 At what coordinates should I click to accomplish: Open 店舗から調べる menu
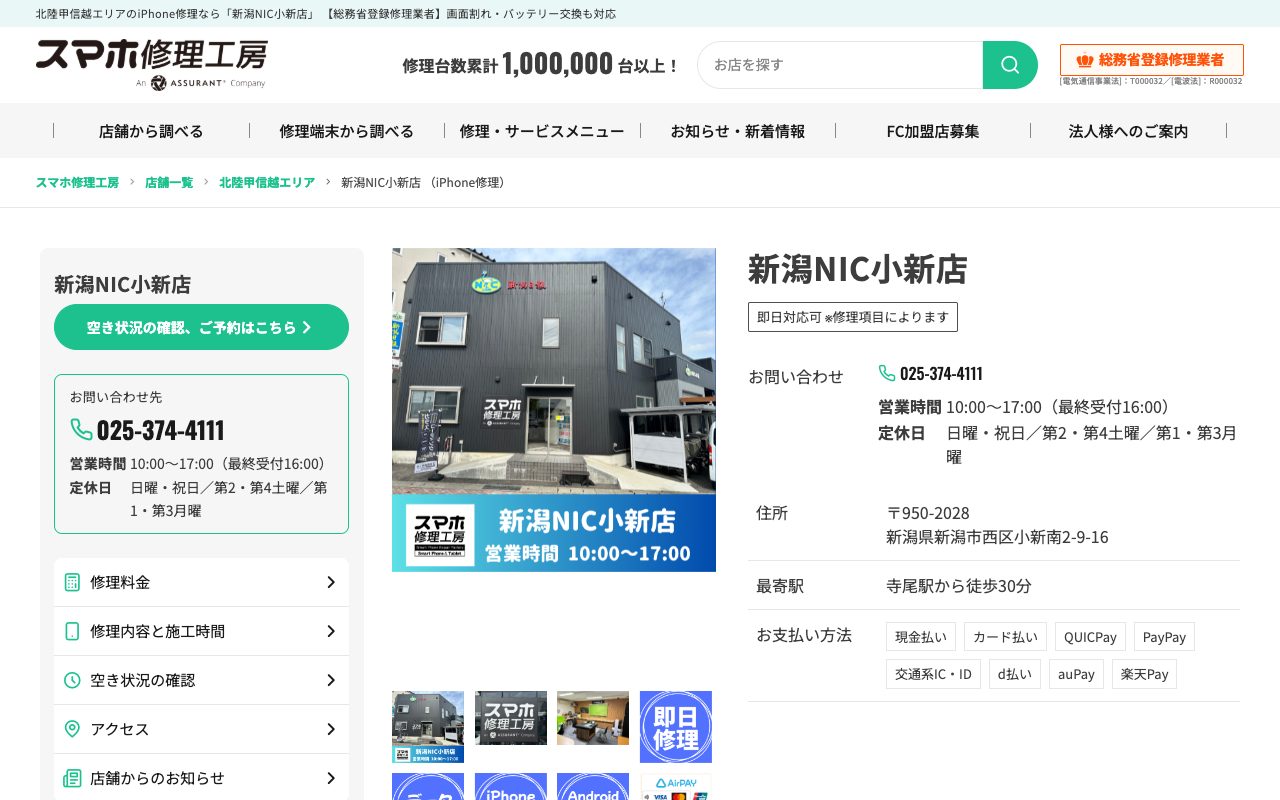(151, 131)
